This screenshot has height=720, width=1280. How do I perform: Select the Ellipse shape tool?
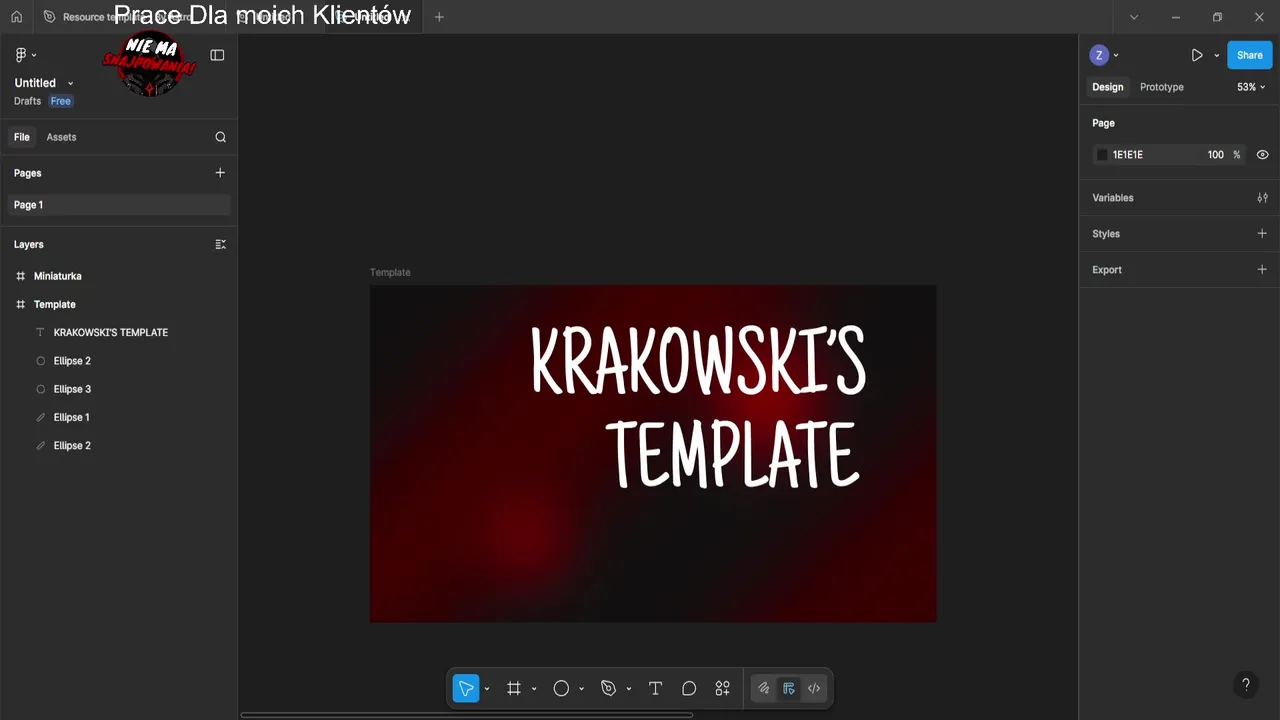(x=561, y=688)
